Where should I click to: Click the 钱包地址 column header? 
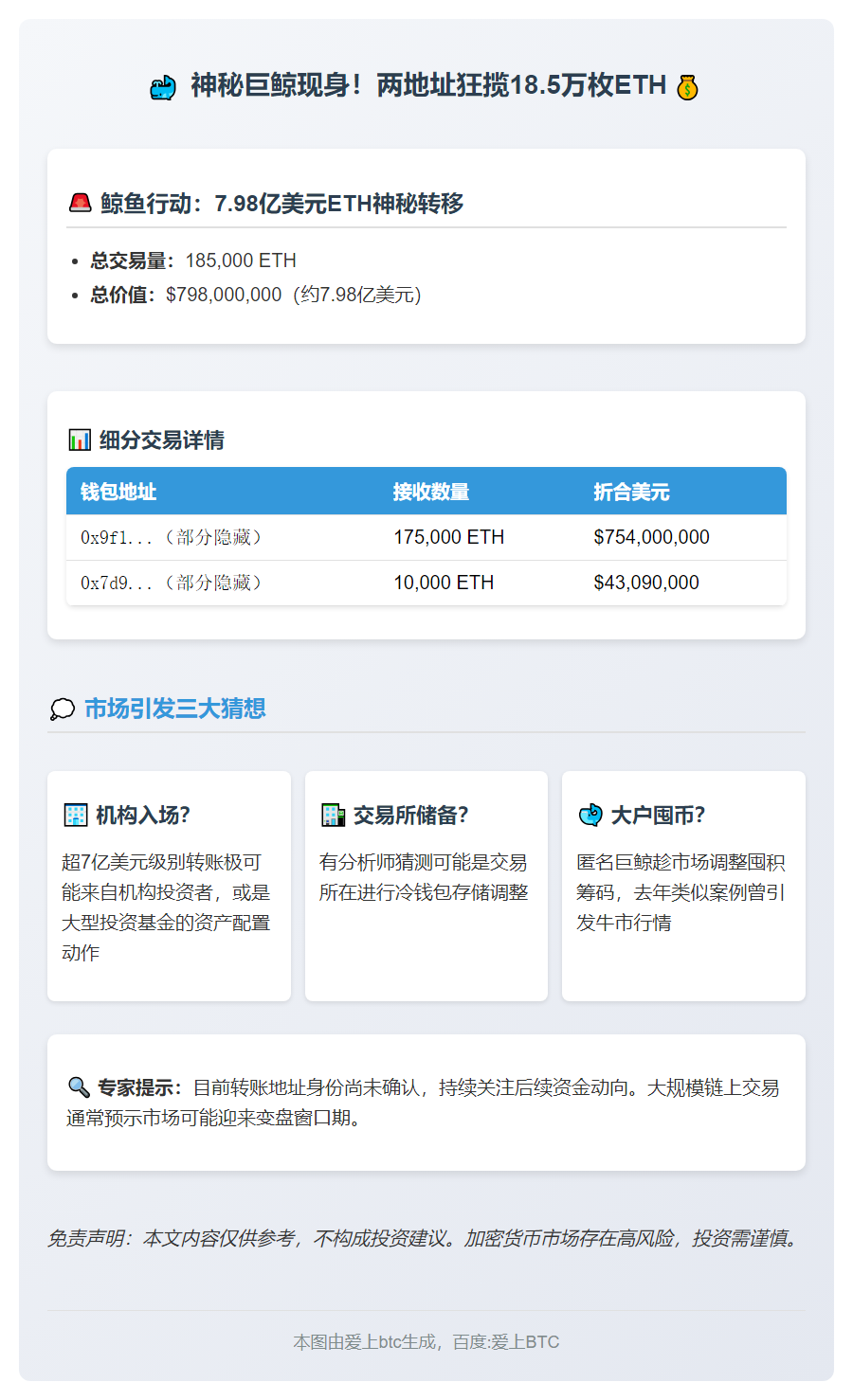118,492
